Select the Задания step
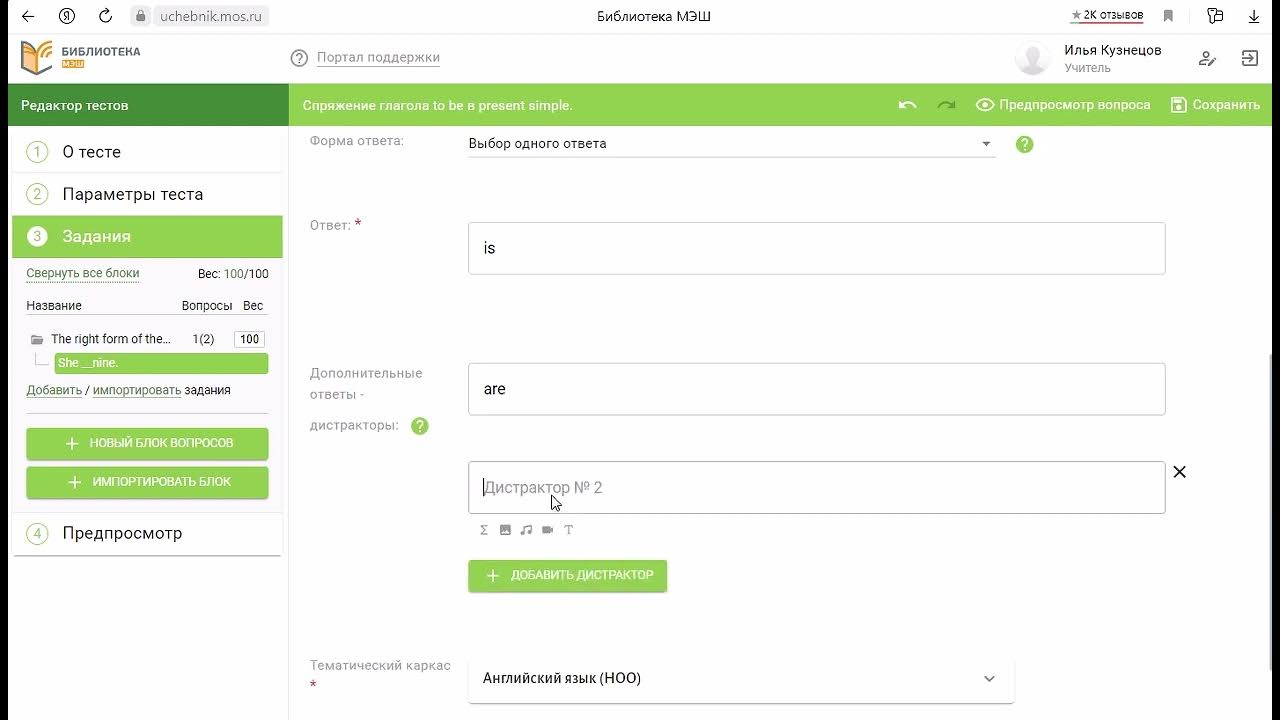Screen dimensions: 1280x720 pos(147,236)
